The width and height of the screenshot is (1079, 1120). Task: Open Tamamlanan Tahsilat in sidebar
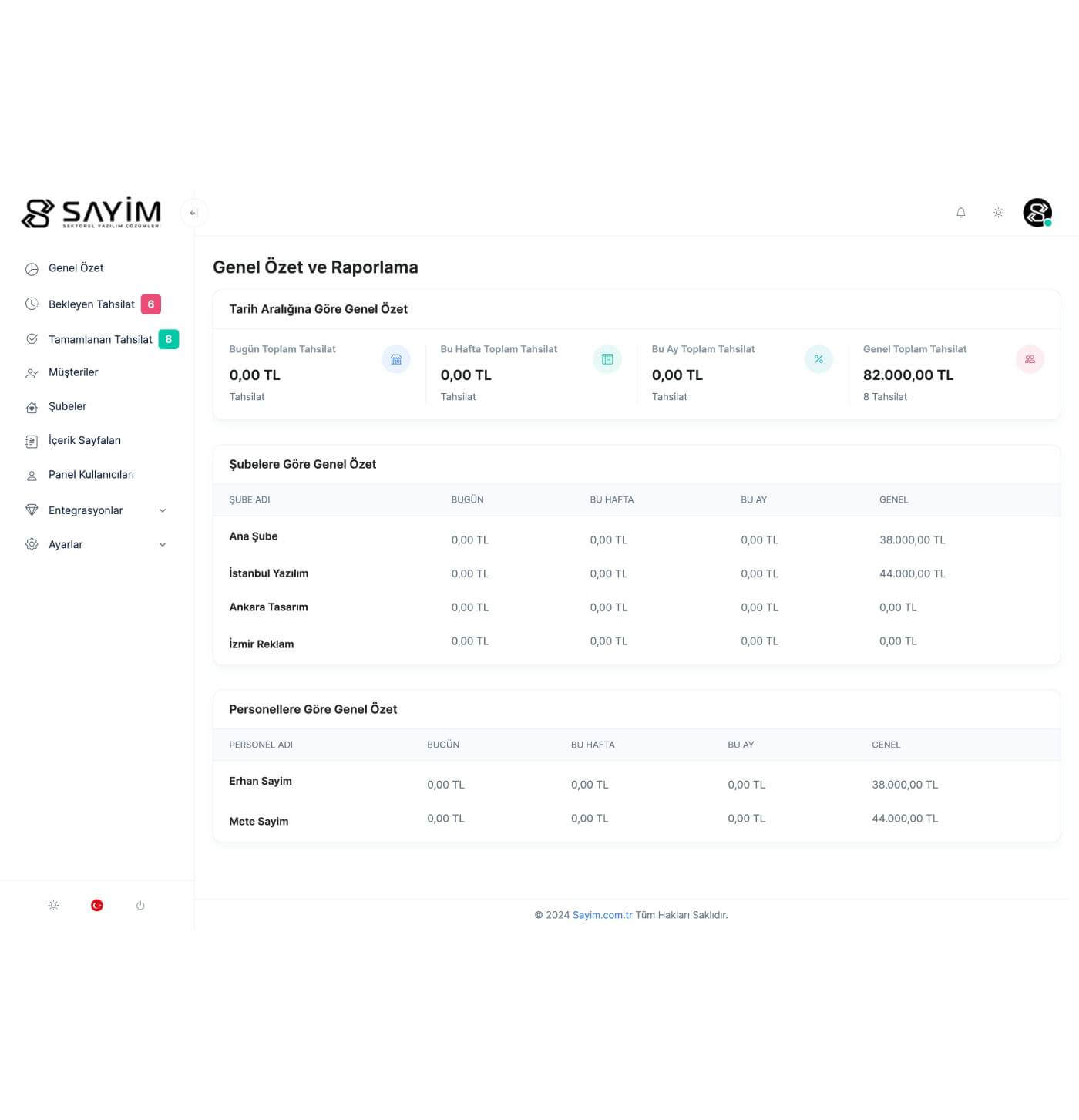point(100,340)
